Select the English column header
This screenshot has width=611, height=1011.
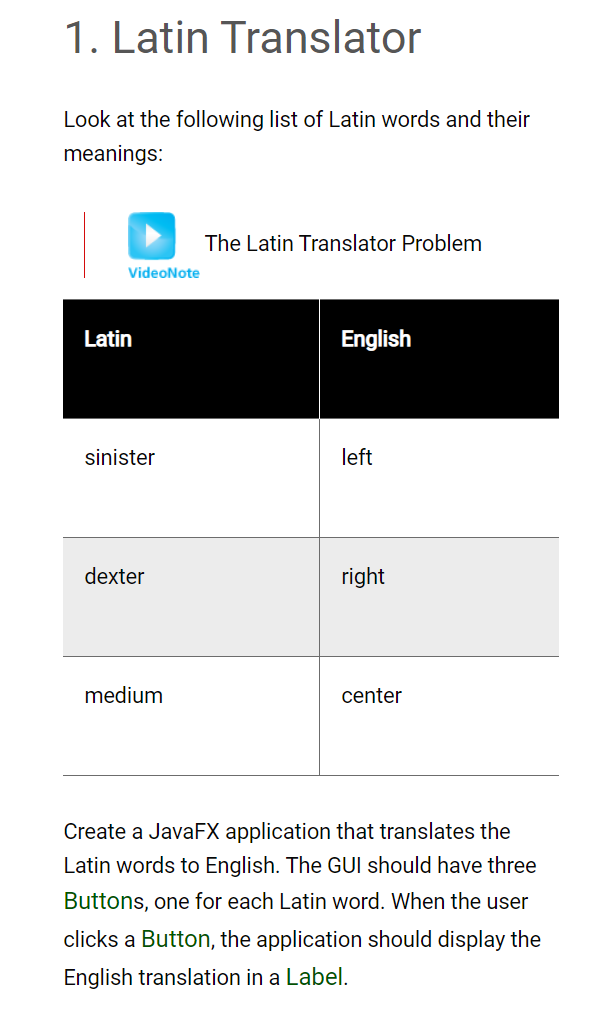click(x=440, y=358)
